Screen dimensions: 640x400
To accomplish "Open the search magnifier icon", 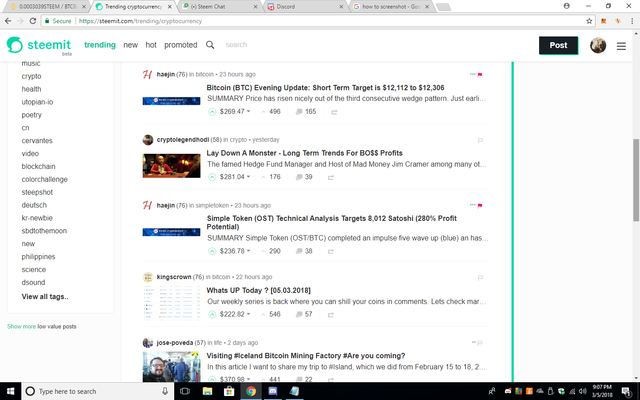I will 210,45.
